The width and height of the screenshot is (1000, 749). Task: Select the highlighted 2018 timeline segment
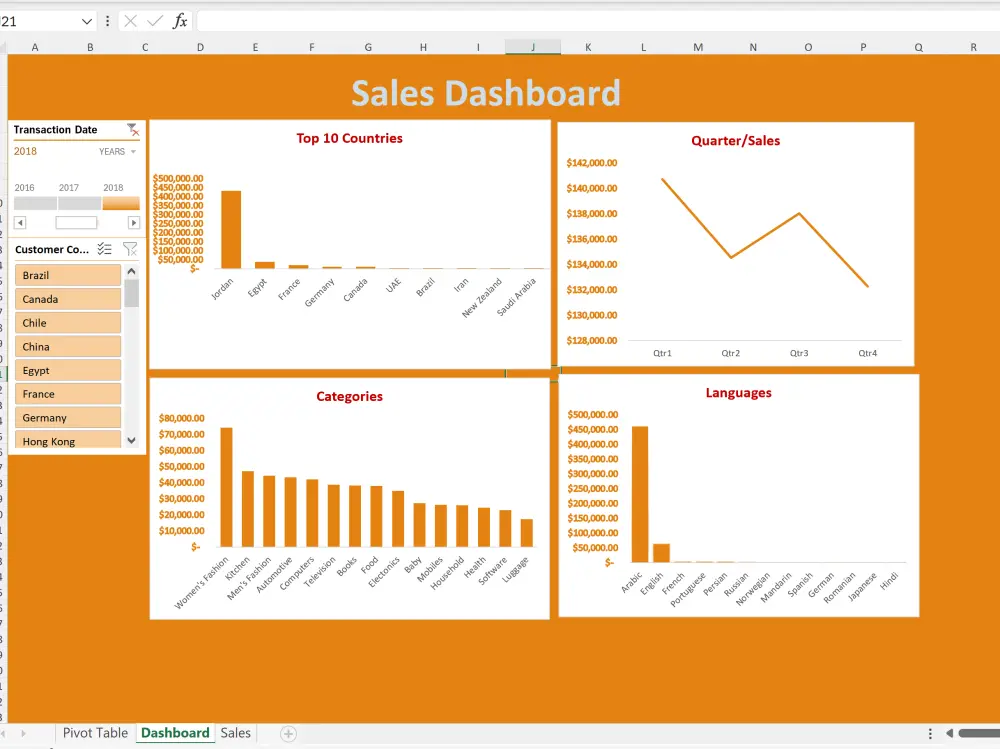click(x=121, y=204)
